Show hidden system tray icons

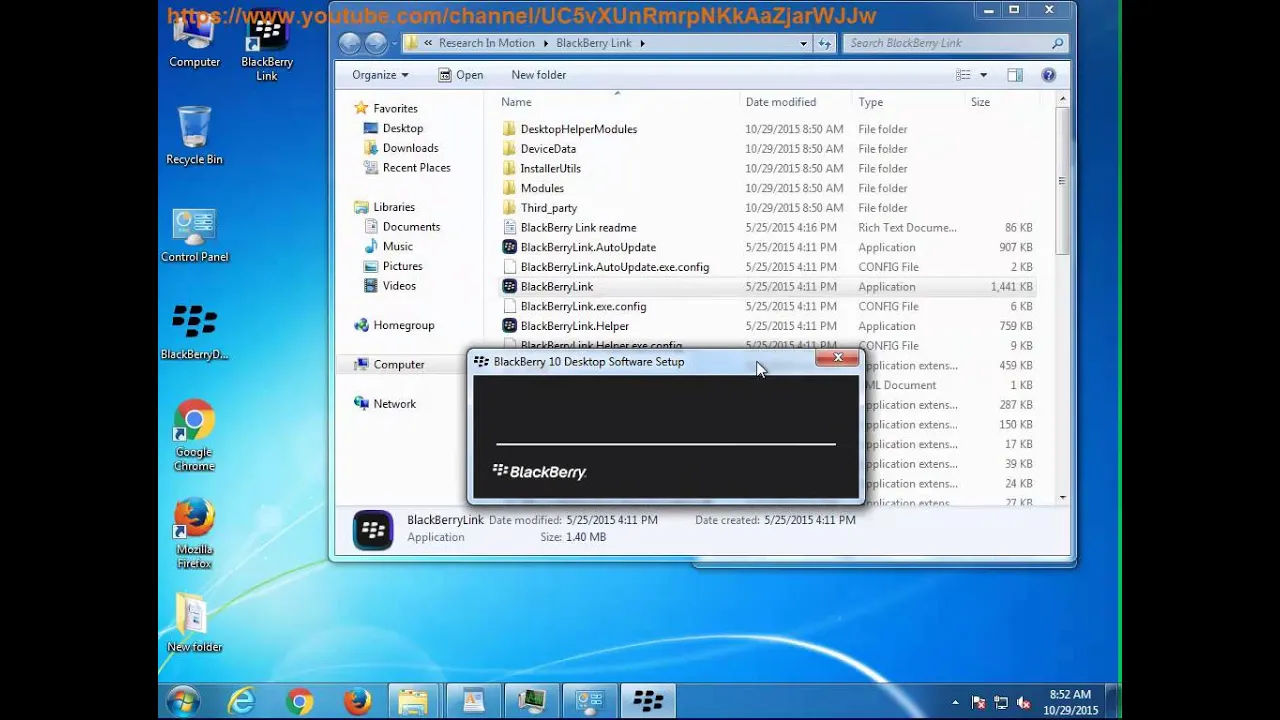955,703
